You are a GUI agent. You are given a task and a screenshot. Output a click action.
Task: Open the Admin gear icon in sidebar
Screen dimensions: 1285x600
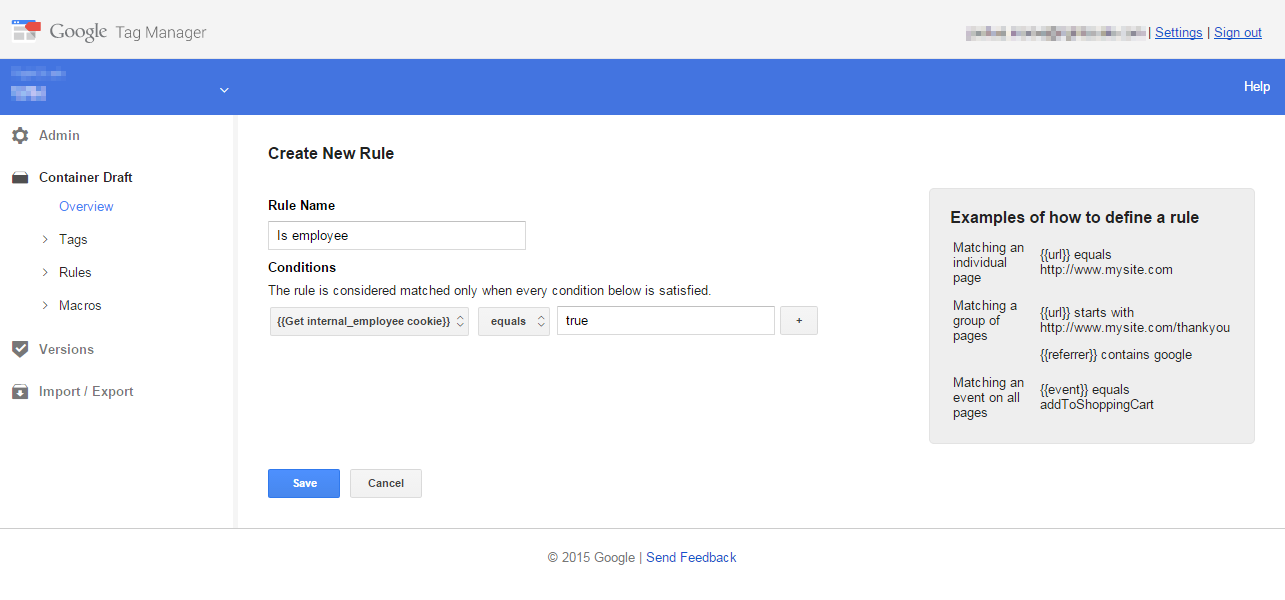pyautogui.click(x=20, y=135)
